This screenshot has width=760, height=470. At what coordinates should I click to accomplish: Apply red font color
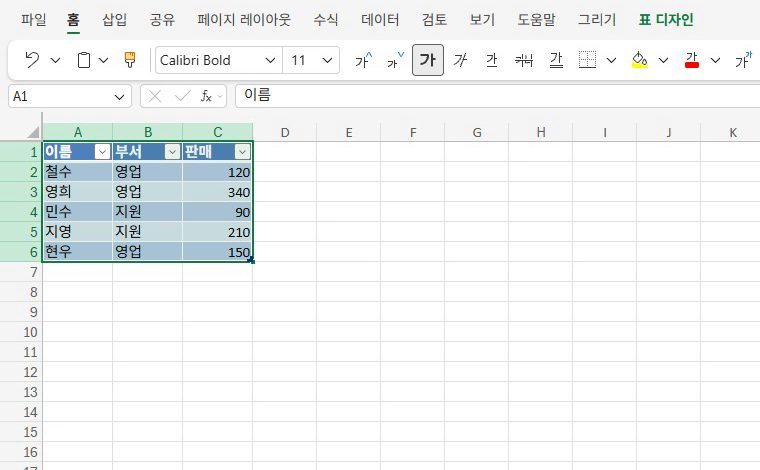(692, 60)
